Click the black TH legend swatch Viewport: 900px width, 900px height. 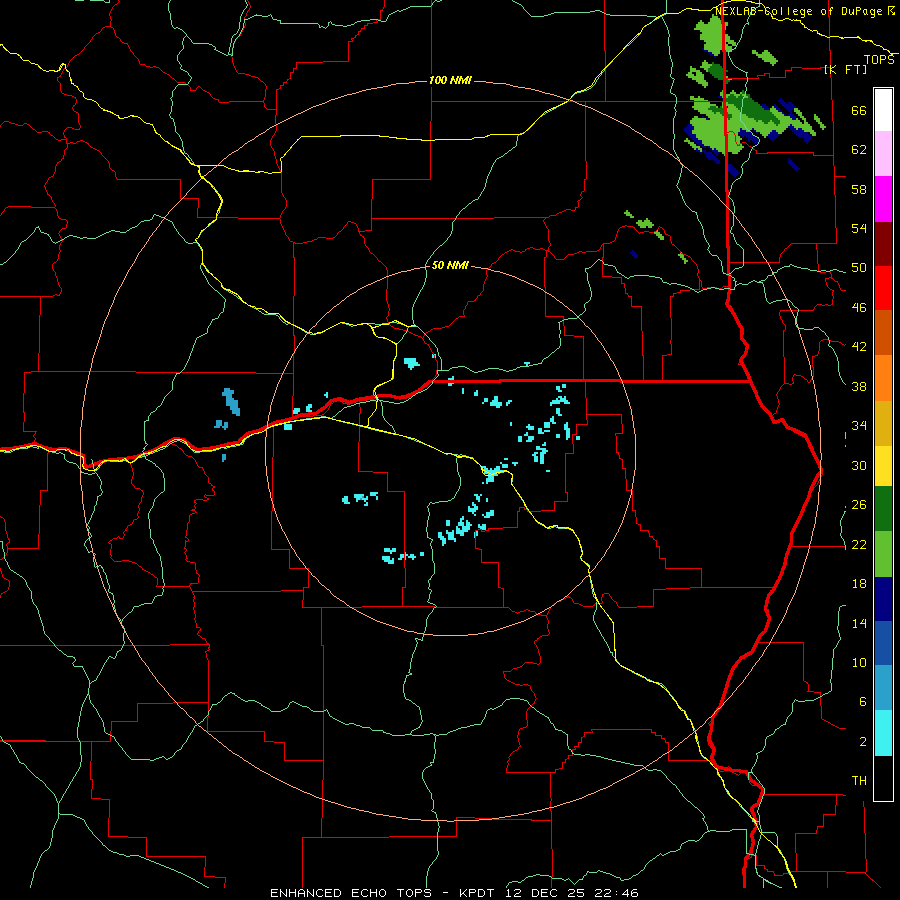click(x=883, y=778)
